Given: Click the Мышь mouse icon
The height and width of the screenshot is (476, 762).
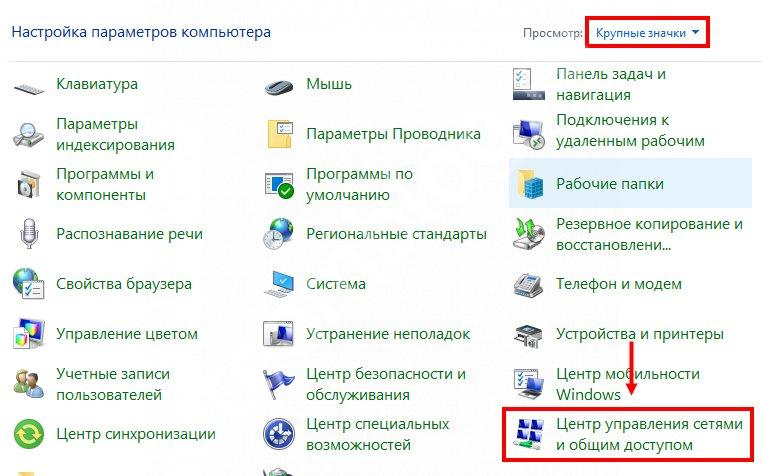Looking at the screenshot, I should tap(279, 87).
